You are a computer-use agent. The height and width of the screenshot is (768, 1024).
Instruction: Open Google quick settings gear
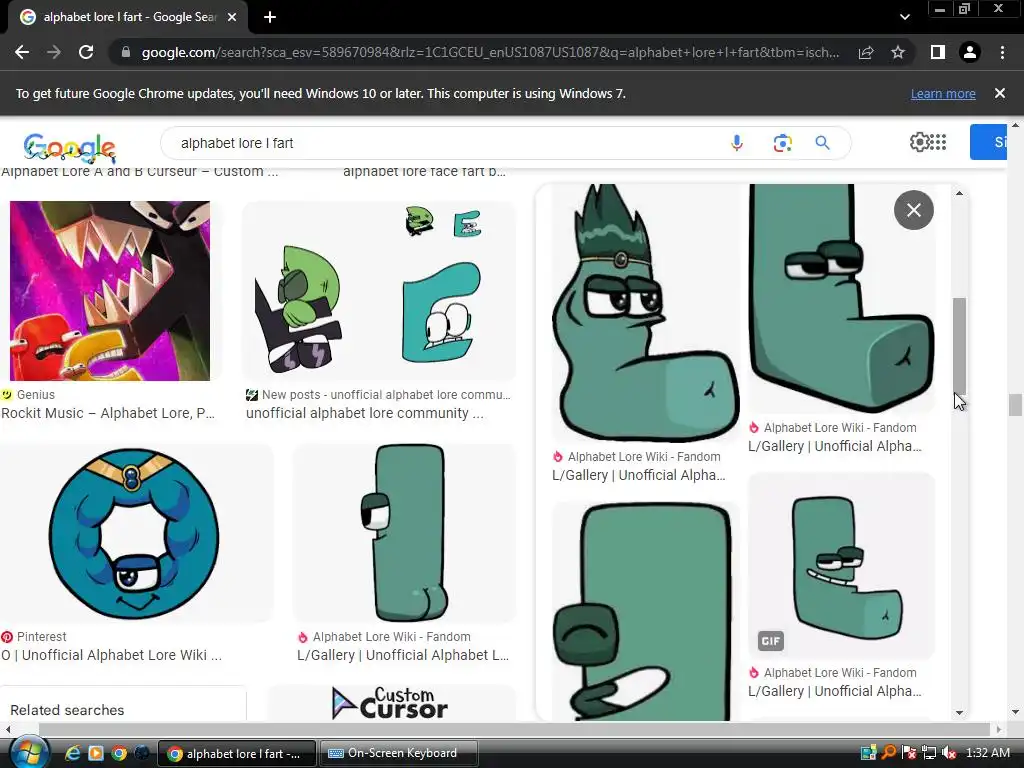[919, 142]
